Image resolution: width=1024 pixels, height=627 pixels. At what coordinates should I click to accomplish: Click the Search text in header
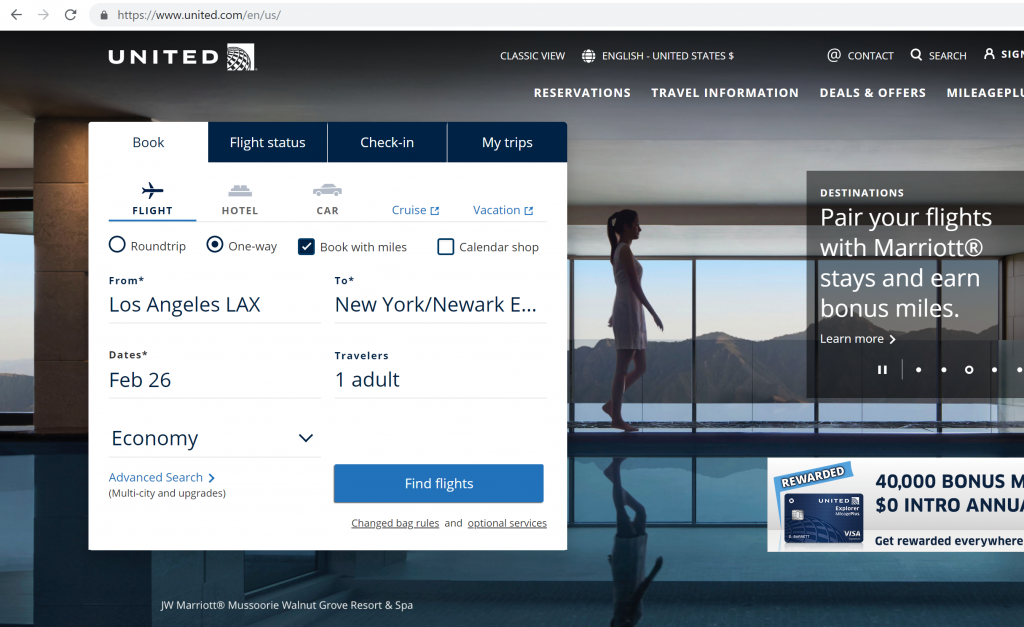click(948, 56)
